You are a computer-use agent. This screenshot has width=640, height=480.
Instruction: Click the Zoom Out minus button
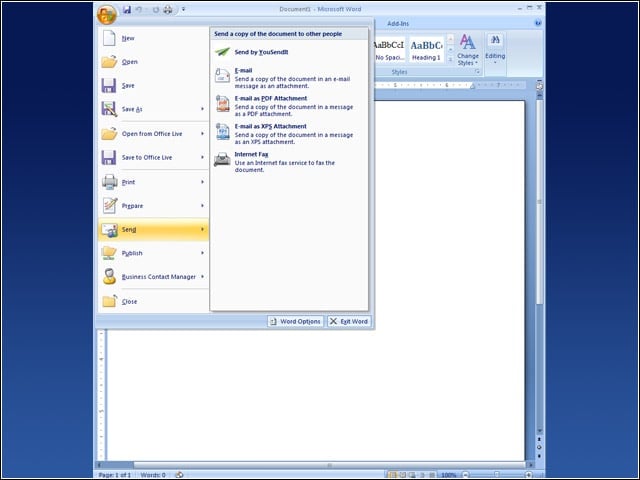pos(465,475)
